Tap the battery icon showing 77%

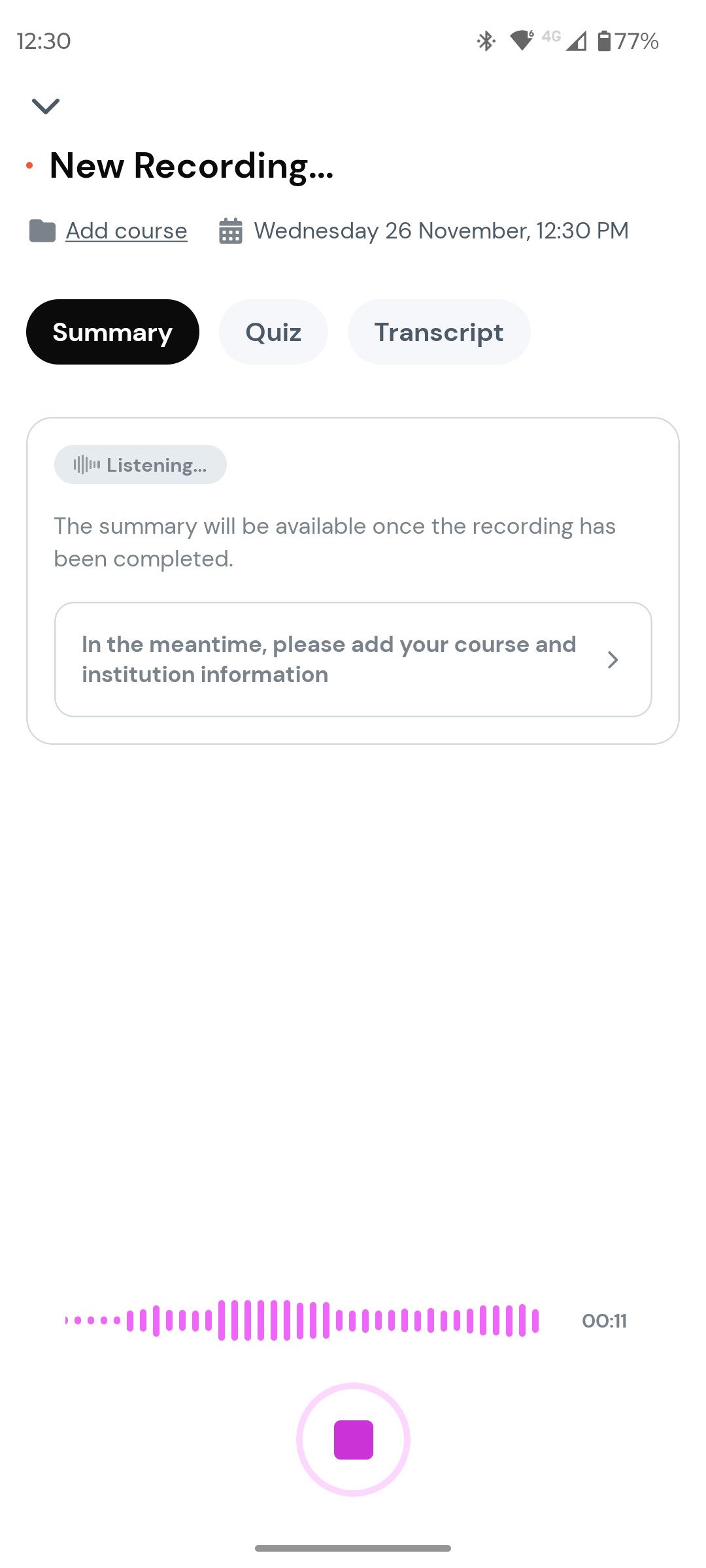tap(605, 41)
